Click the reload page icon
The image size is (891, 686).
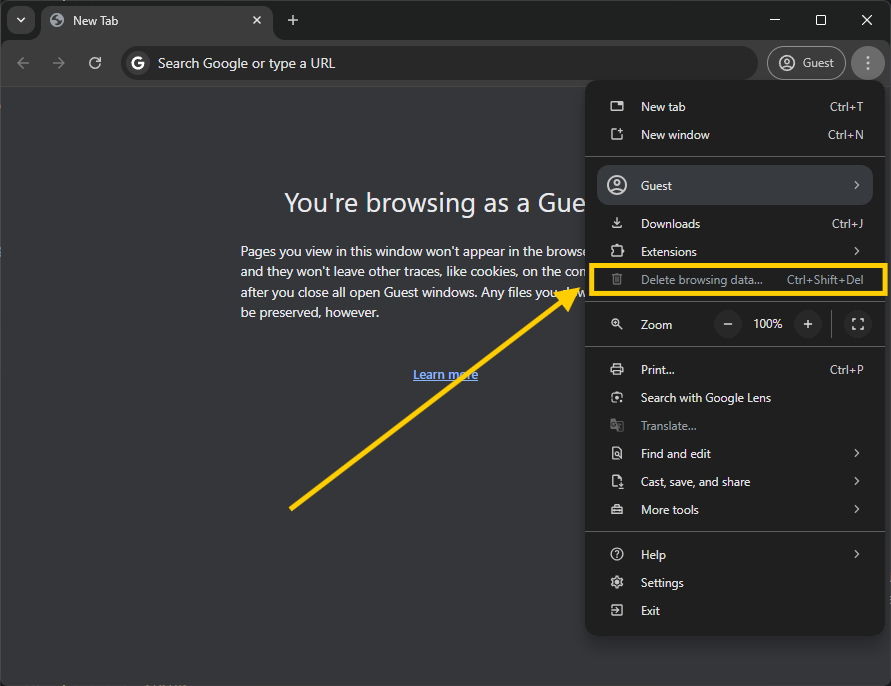pyautogui.click(x=95, y=63)
